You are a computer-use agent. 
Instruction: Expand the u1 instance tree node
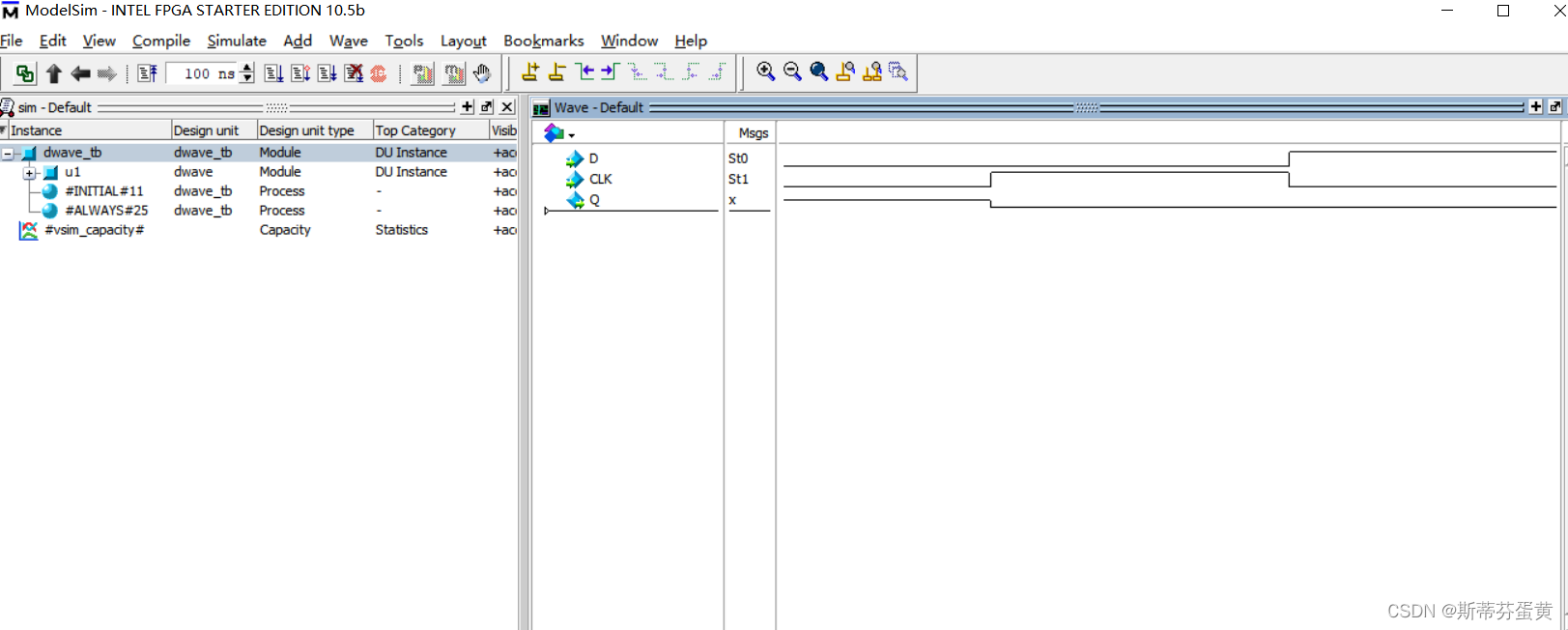tap(29, 173)
